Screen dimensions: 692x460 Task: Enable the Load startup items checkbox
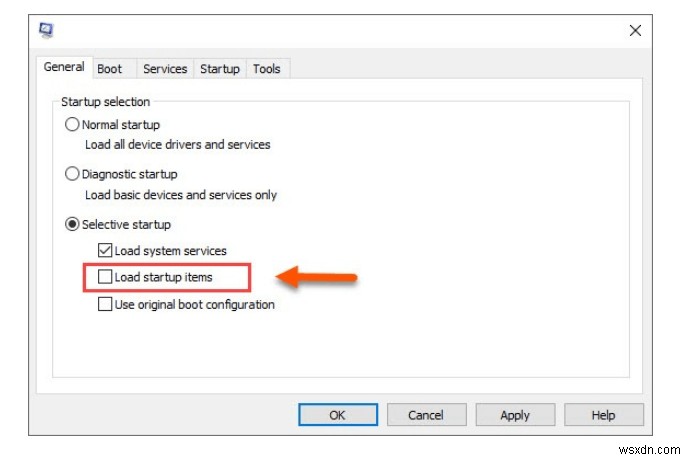105,277
